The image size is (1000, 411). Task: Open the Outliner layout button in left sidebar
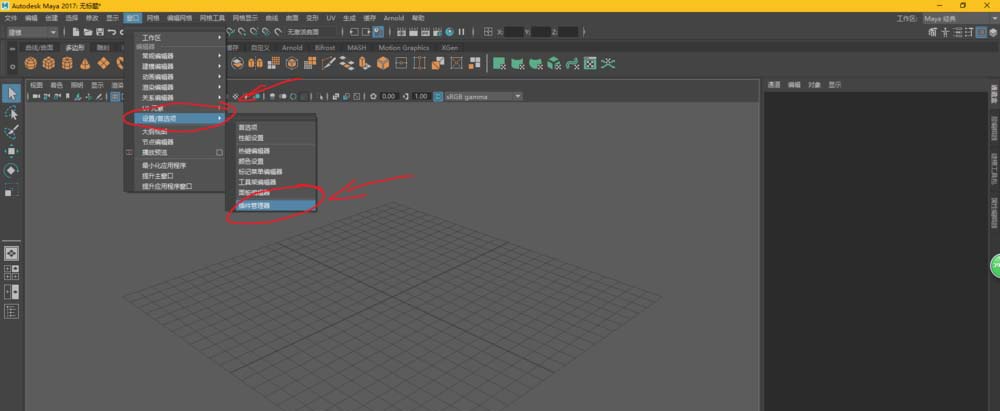point(11,311)
